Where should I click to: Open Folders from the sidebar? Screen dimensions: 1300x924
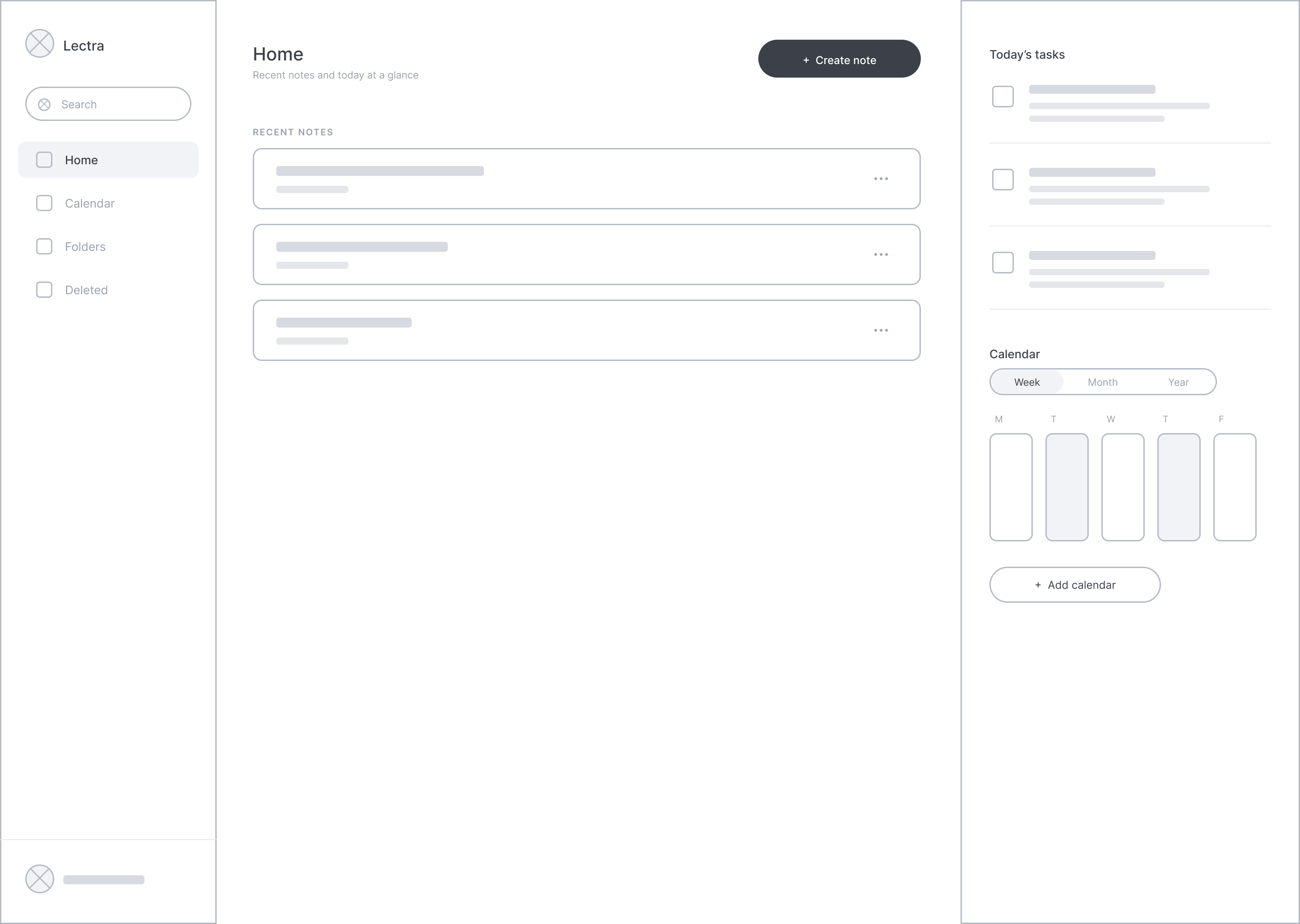click(108, 246)
